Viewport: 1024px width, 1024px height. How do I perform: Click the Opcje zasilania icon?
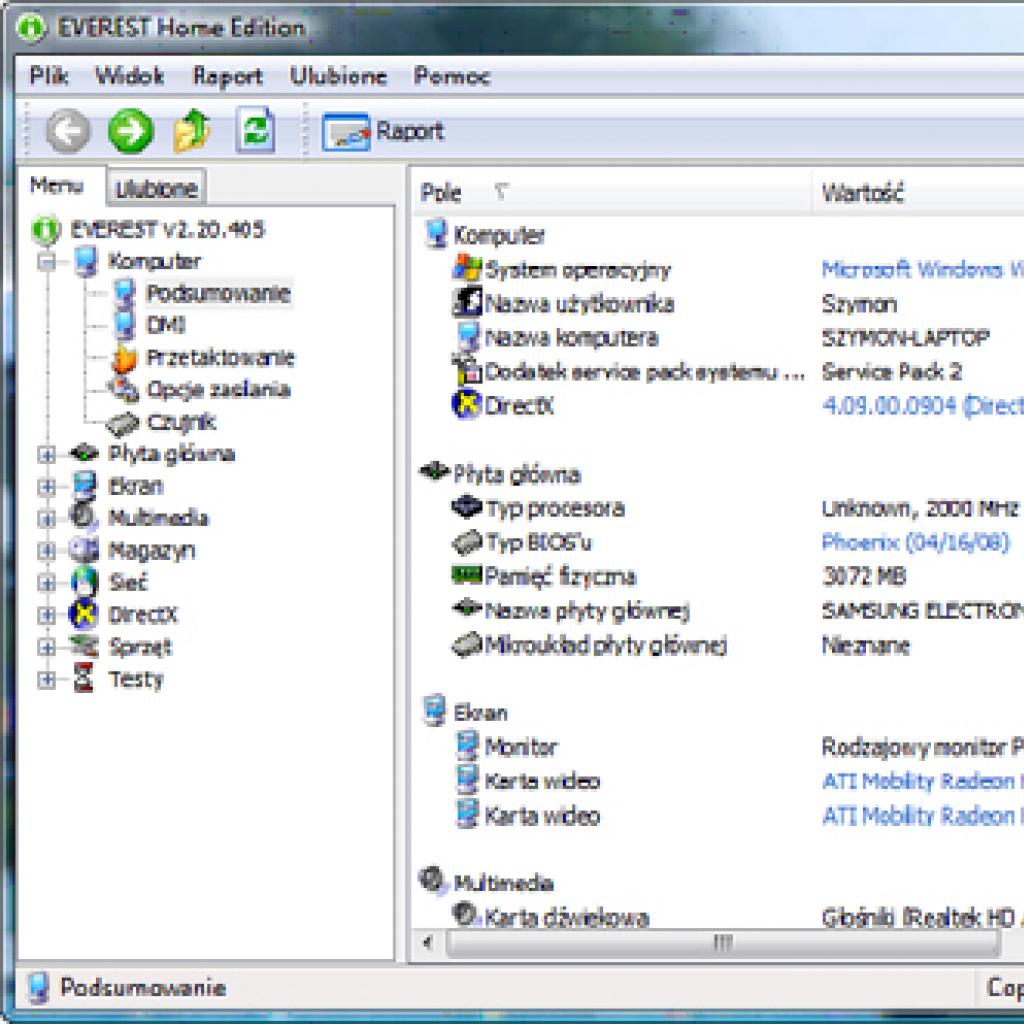point(123,389)
